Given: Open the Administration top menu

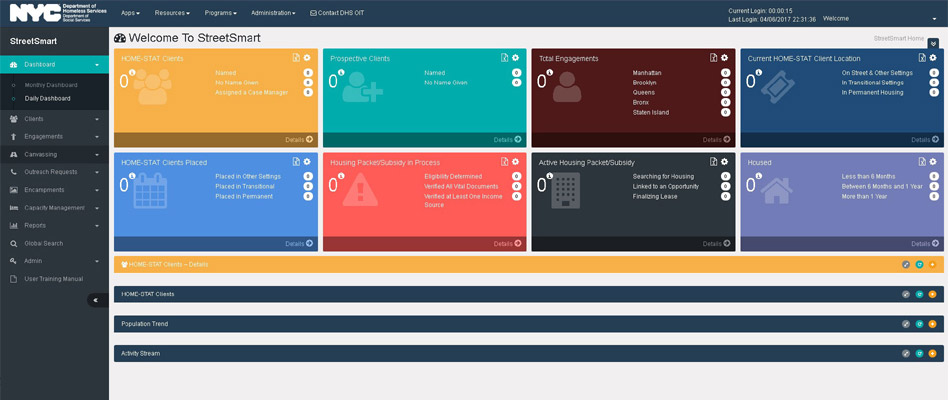Looking at the screenshot, I should 273,13.
